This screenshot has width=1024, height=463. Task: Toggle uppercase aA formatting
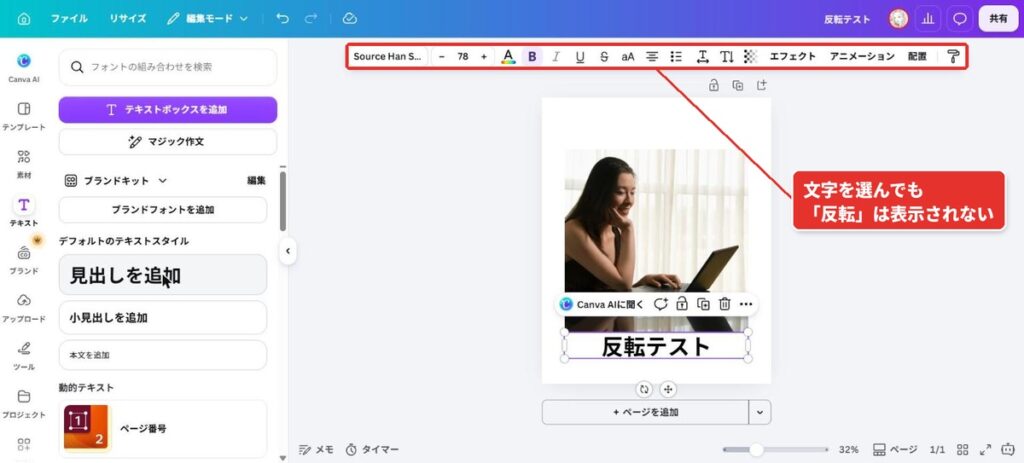point(628,57)
